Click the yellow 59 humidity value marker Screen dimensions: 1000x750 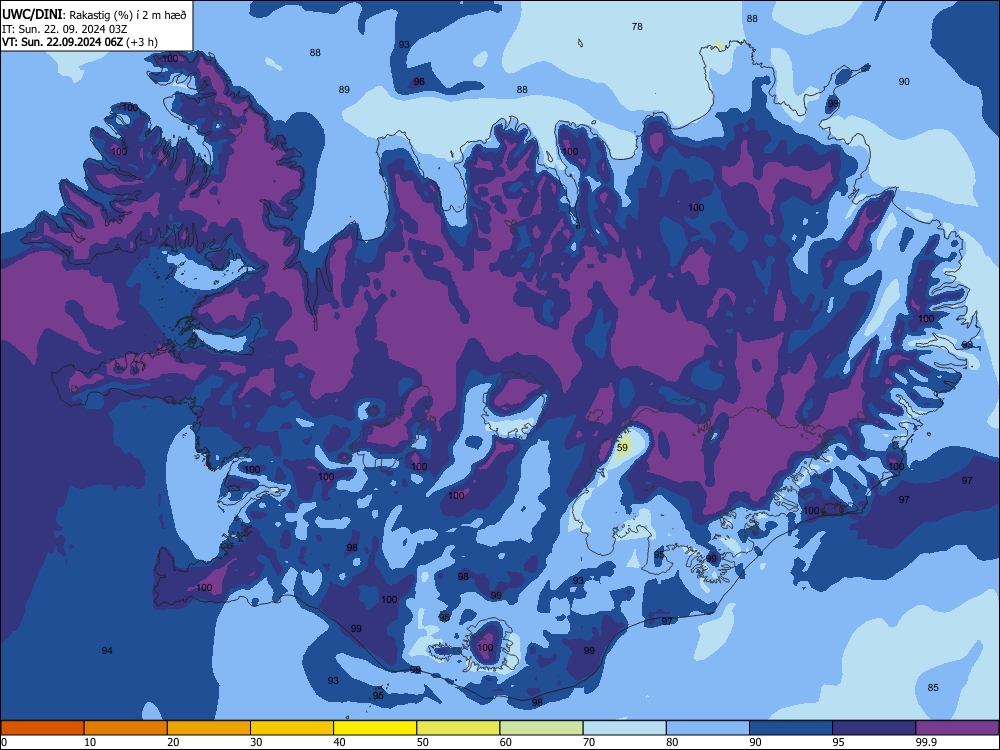pos(622,447)
